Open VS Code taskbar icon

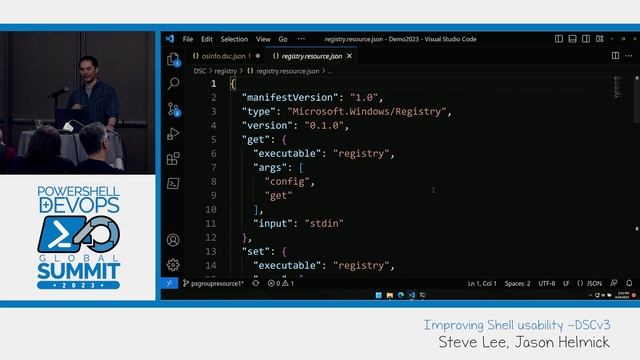[x=411, y=295]
